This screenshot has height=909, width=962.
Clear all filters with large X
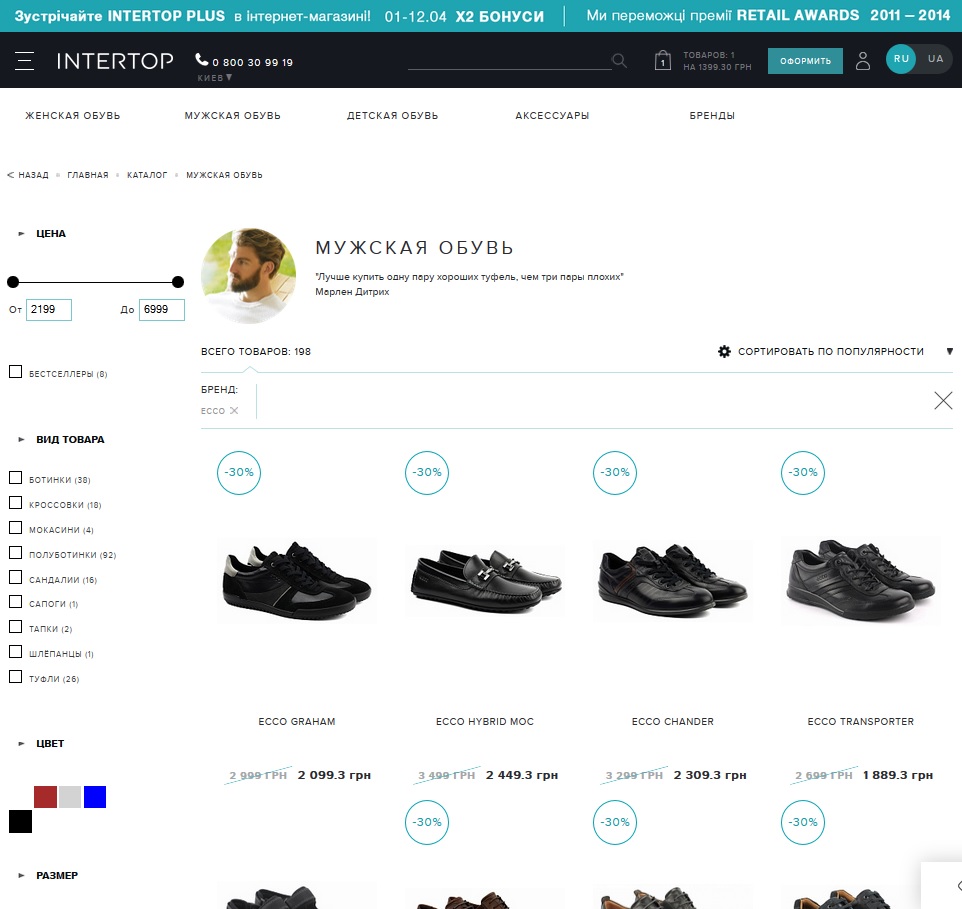tap(943, 401)
